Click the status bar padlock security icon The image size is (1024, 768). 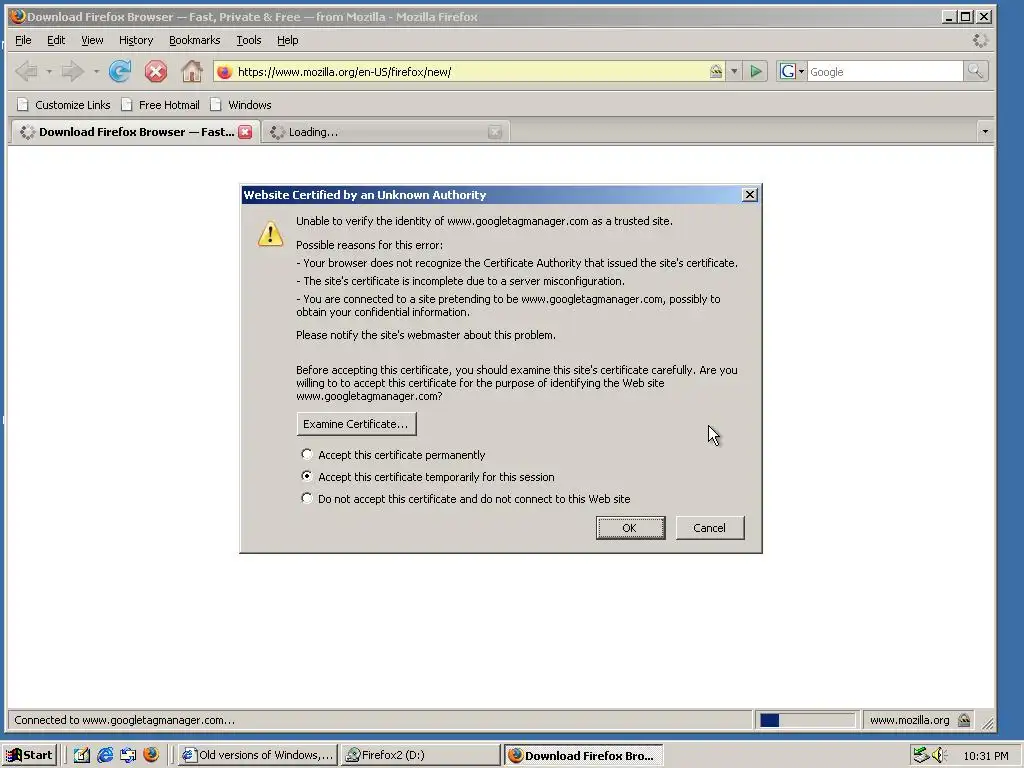(964, 720)
